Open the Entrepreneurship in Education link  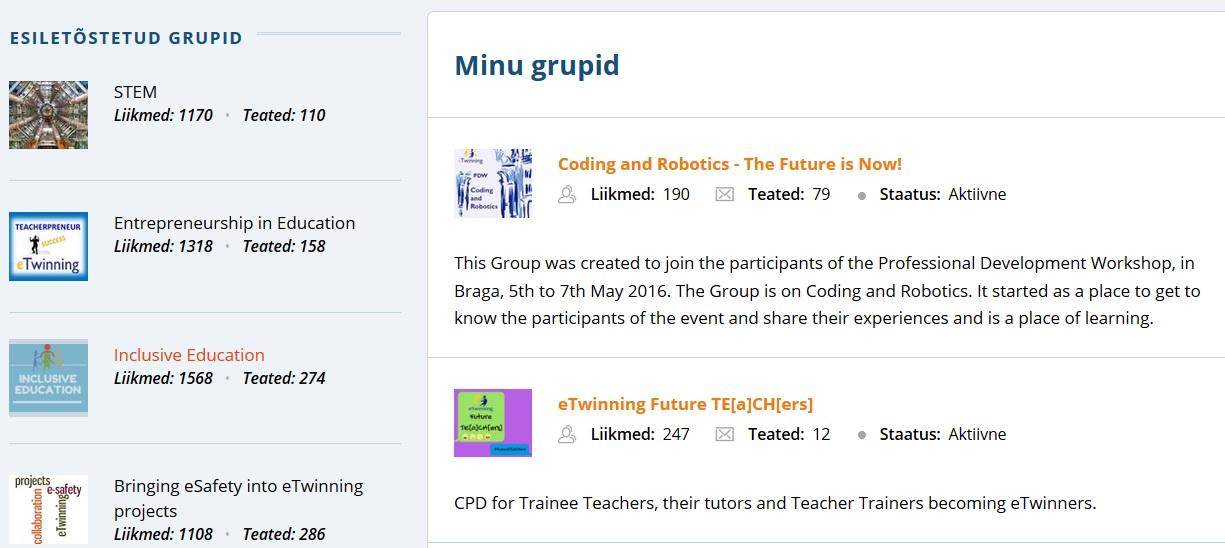[x=234, y=223]
